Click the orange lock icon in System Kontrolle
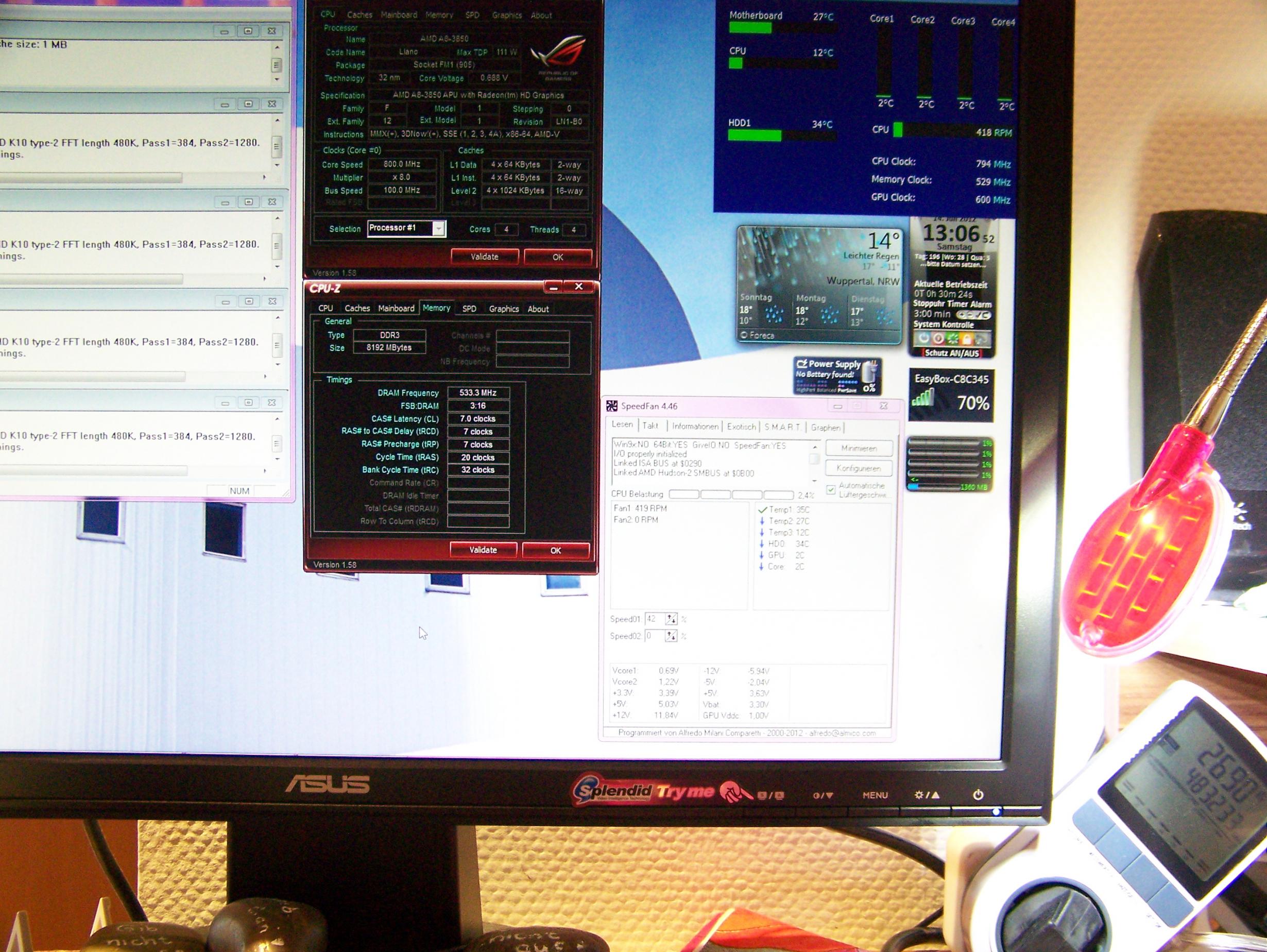The image size is (1267, 952). tap(966, 338)
